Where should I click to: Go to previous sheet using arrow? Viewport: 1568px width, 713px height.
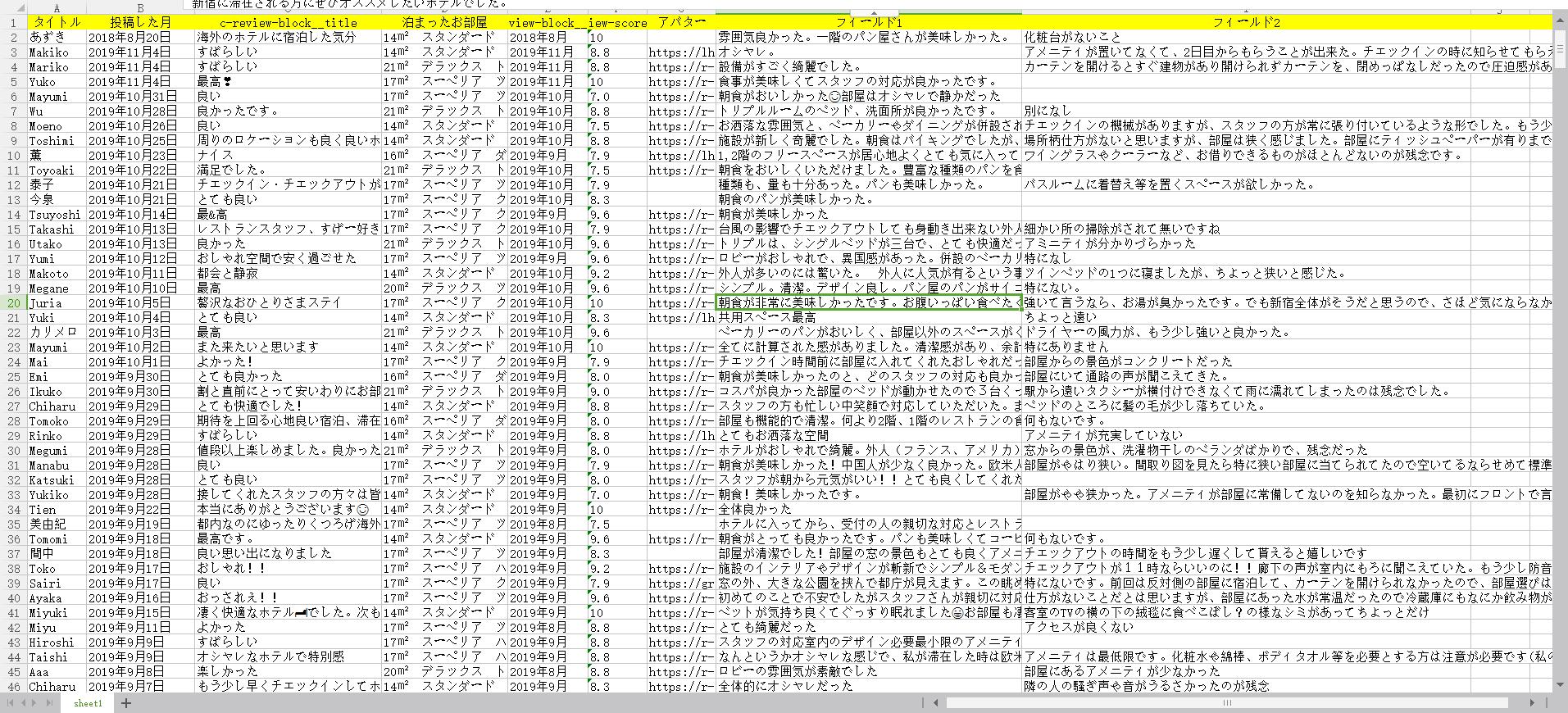pyautogui.click(x=23, y=703)
